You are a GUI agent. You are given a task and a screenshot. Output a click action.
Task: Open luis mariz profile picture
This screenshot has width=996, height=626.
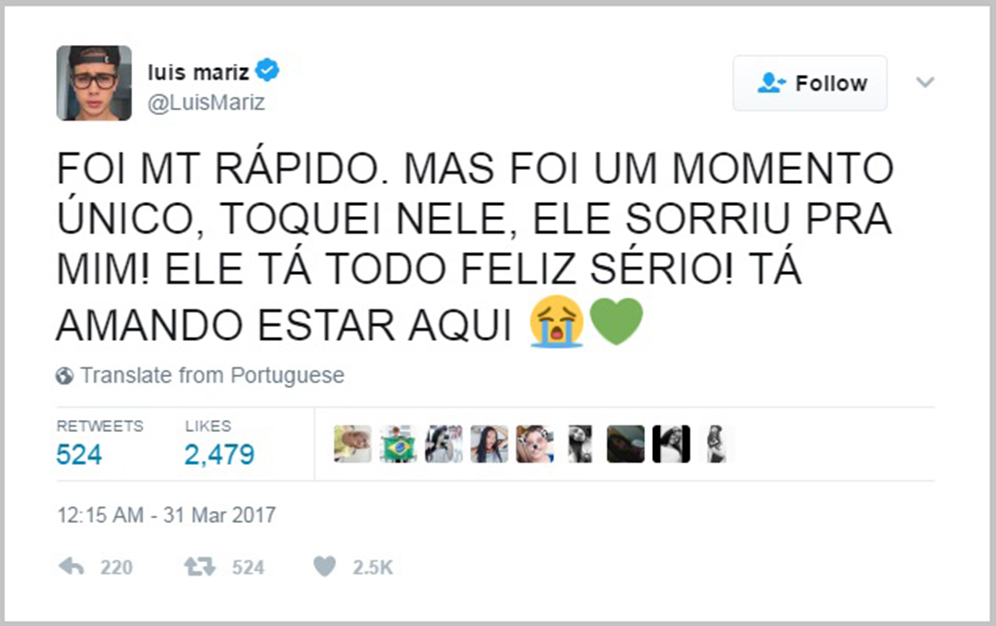point(94,83)
